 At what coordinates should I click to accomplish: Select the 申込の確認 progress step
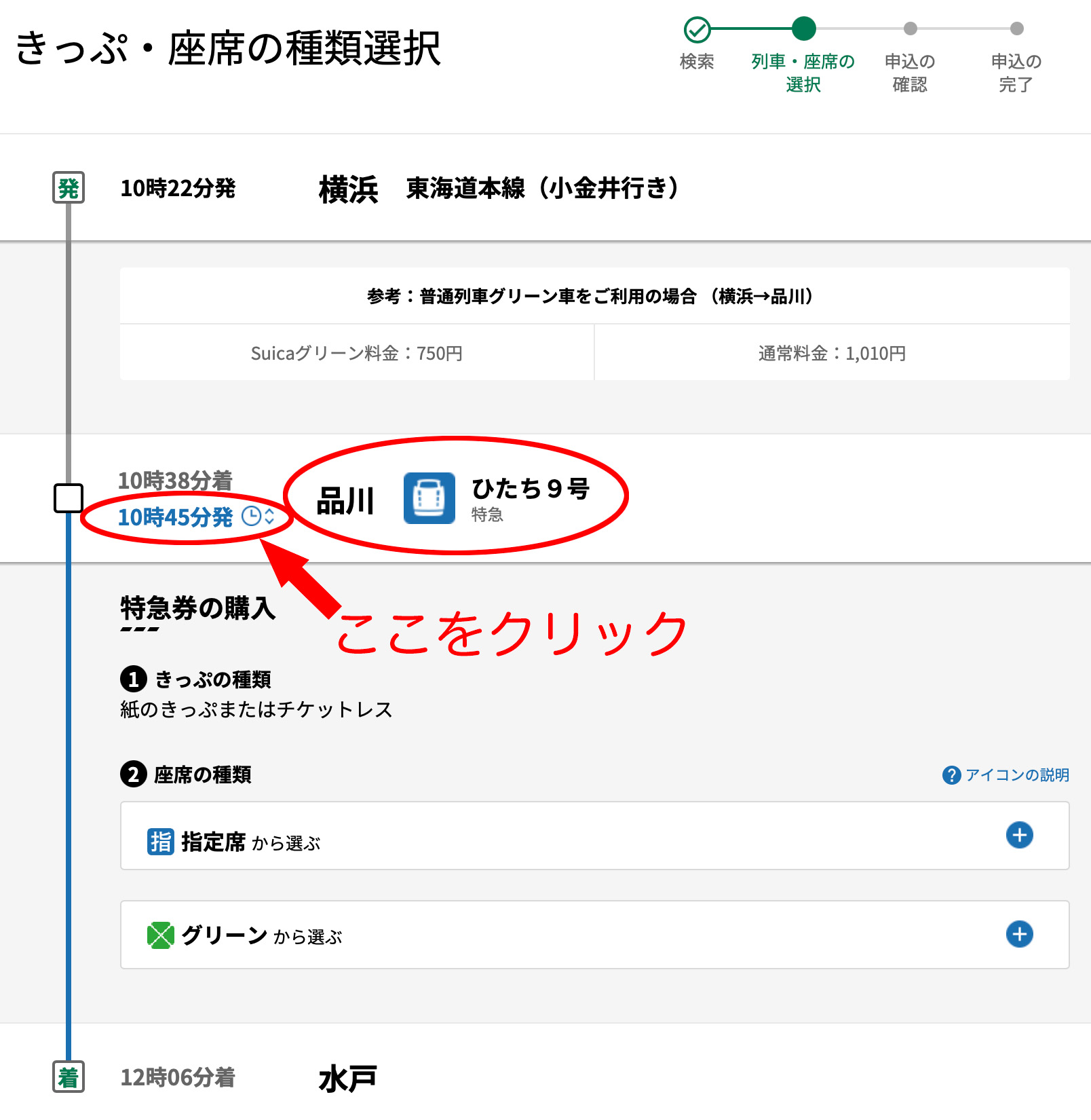(910, 30)
